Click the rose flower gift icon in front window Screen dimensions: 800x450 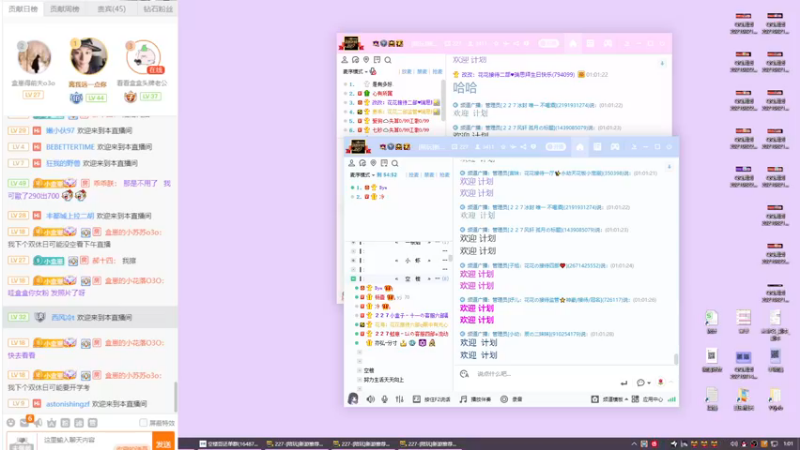660,382
